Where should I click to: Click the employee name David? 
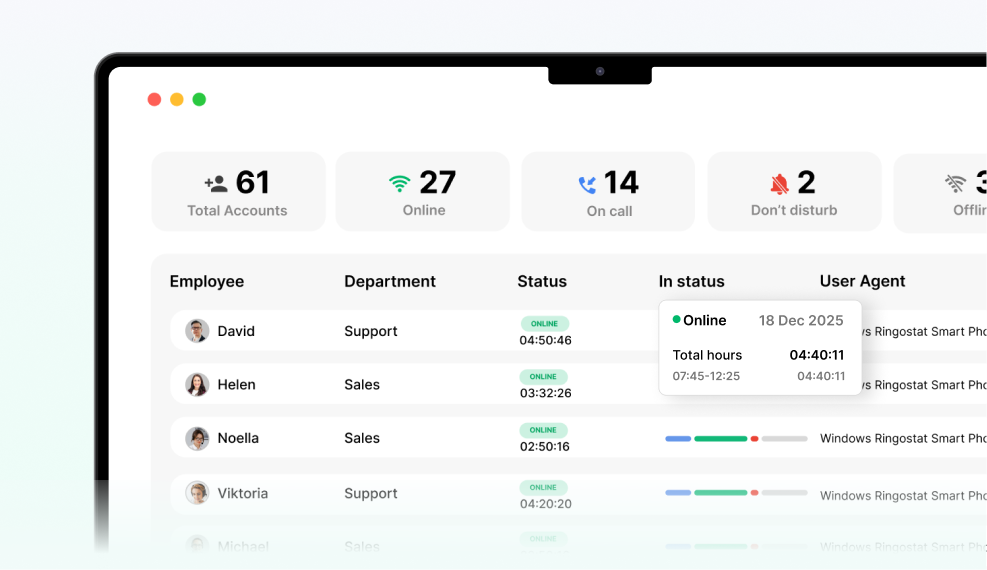coord(236,331)
